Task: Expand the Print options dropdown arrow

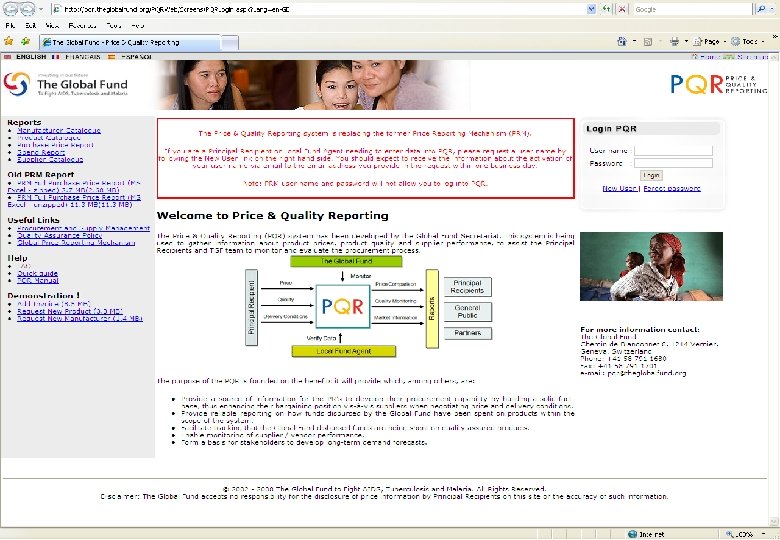Action: coord(686,41)
